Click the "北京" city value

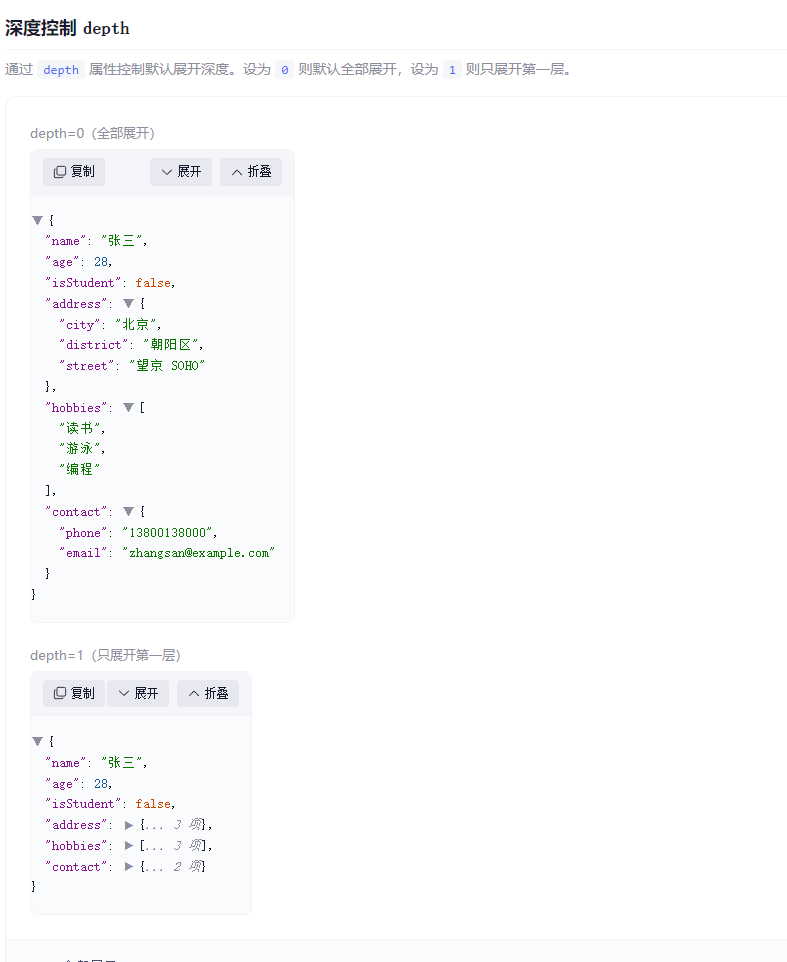tap(136, 325)
